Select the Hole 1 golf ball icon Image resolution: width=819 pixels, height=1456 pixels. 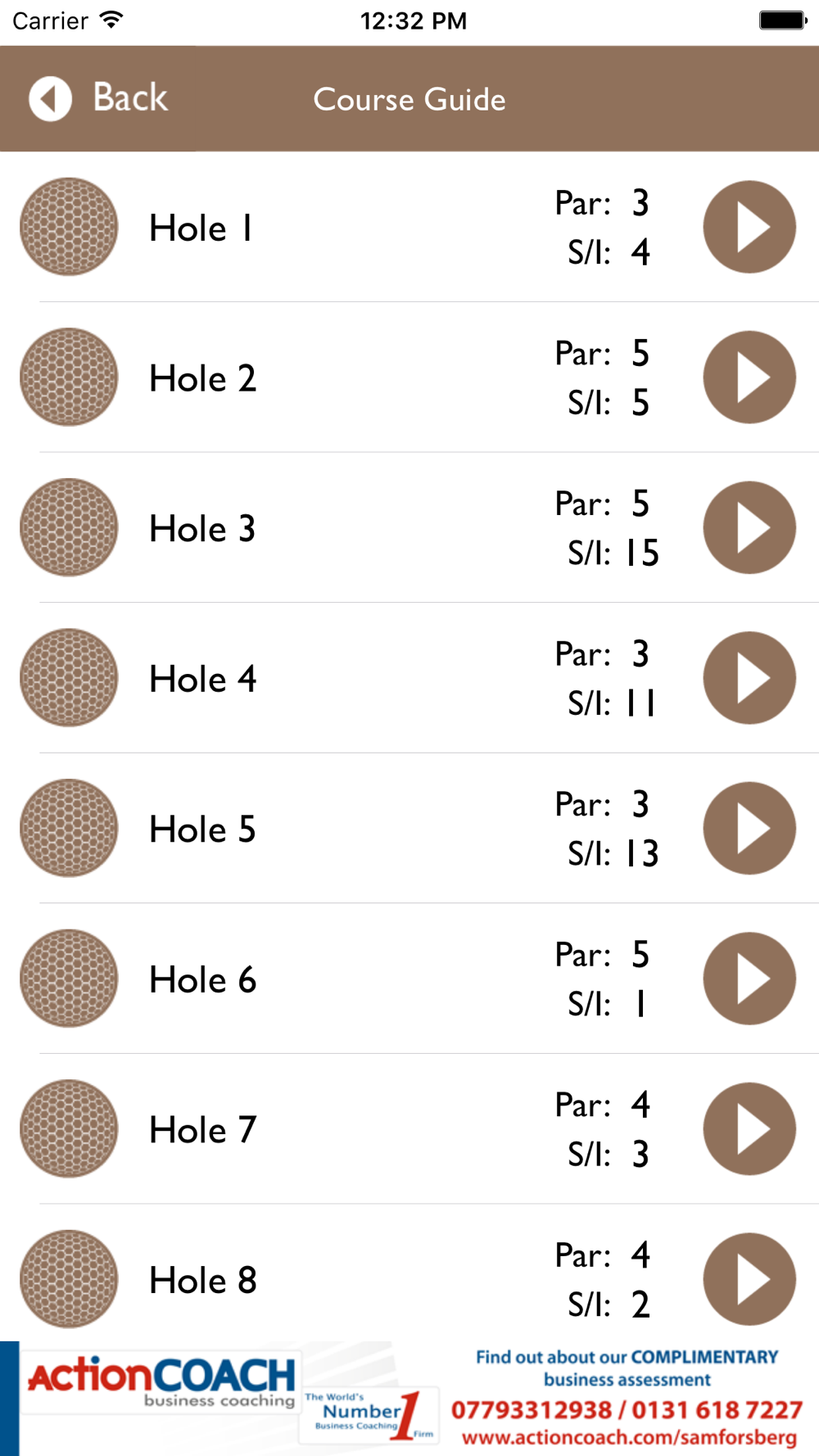coord(69,227)
